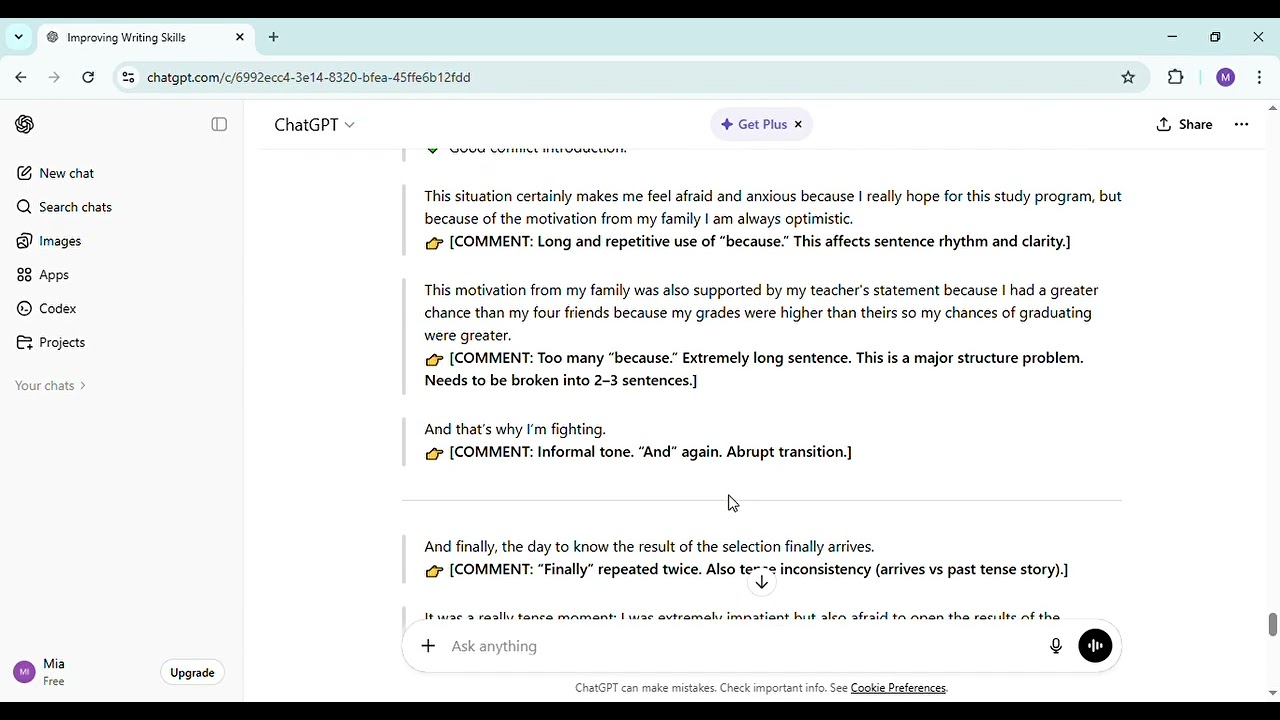Open the Chrome profile avatar M
The image size is (1280, 720).
click(x=1226, y=77)
